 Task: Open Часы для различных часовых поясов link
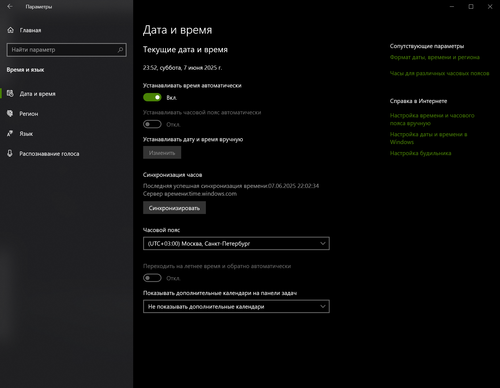(439, 73)
